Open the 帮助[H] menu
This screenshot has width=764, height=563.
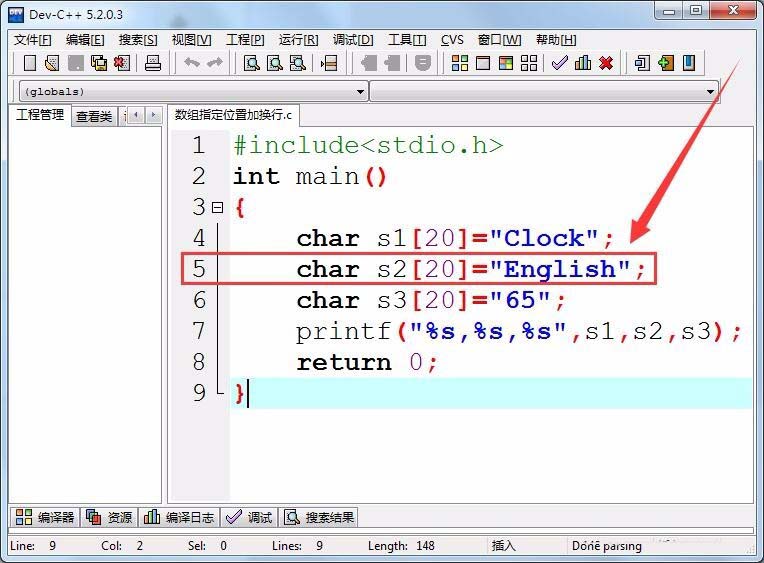click(x=556, y=39)
